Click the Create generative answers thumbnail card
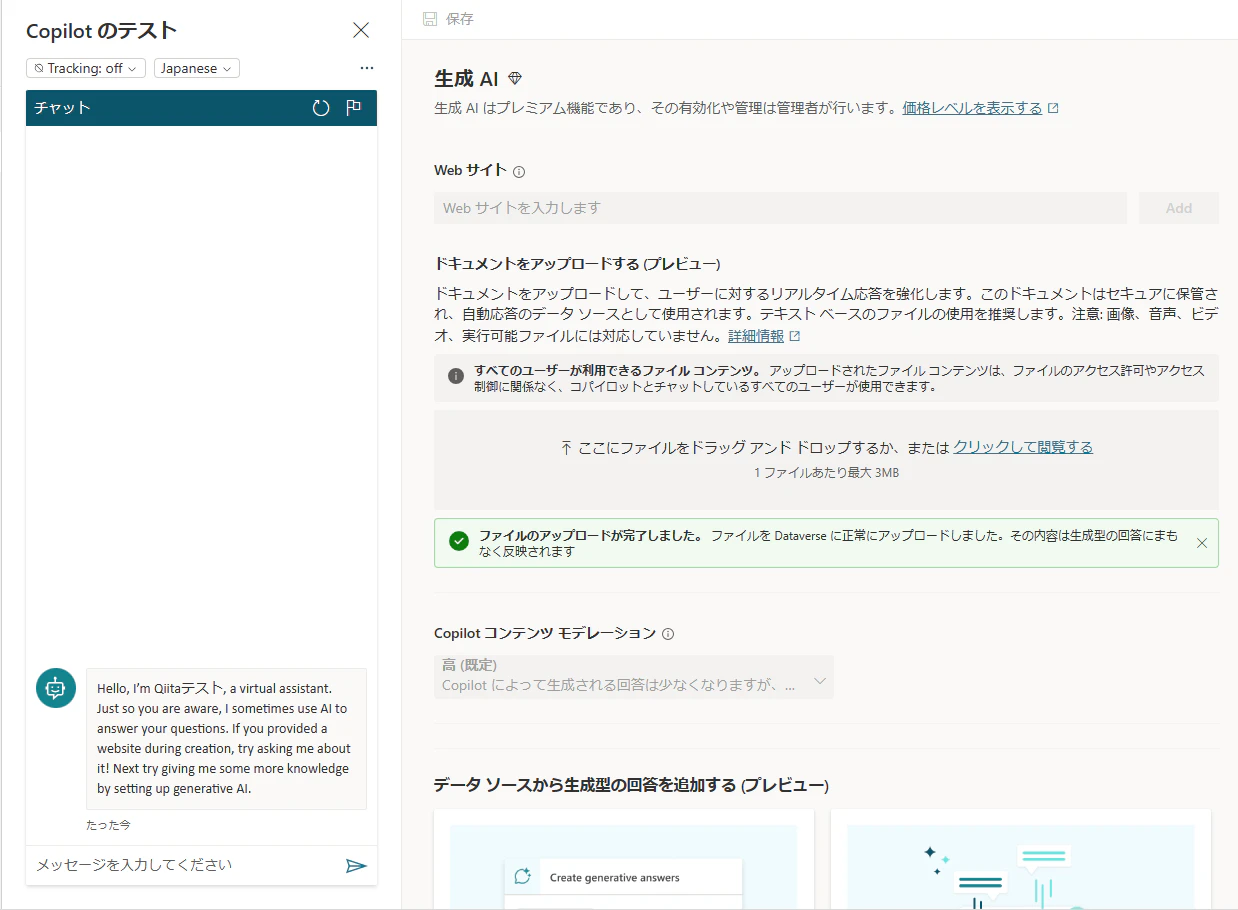The height and width of the screenshot is (910, 1238). click(624, 860)
